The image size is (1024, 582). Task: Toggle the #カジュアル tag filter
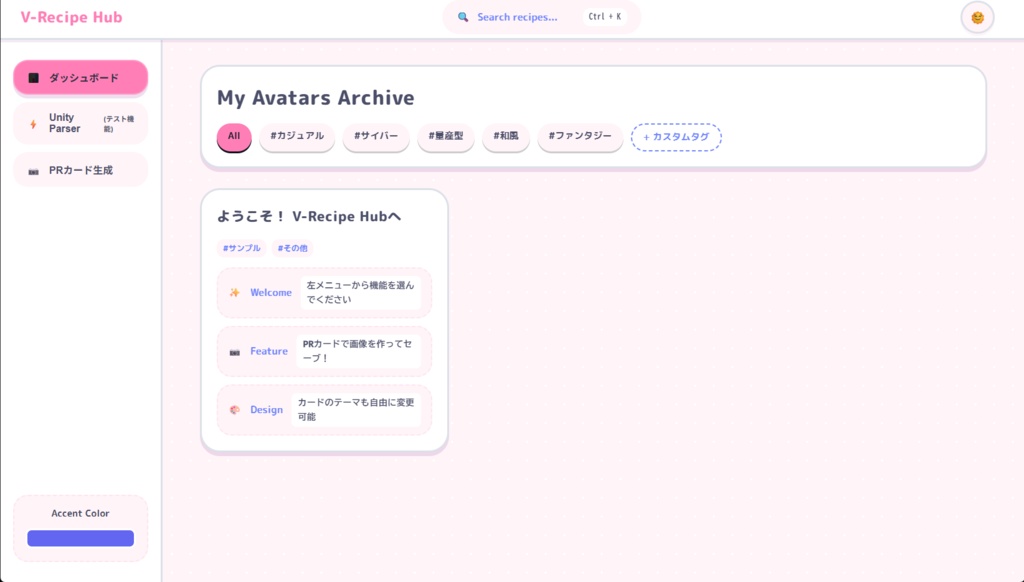(298, 137)
